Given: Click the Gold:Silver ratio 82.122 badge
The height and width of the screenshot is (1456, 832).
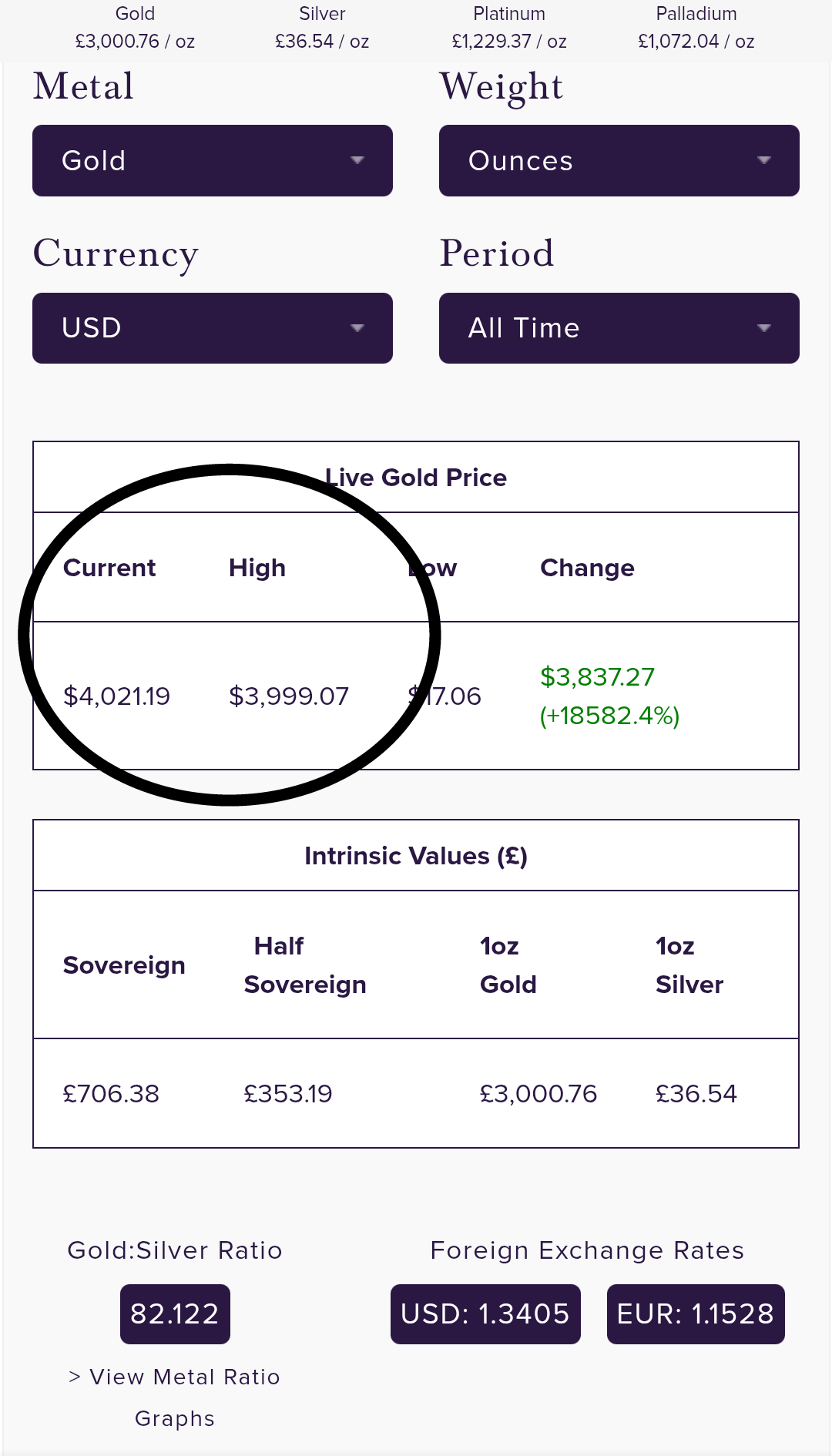Looking at the screenshot, I should [175, 1313].
